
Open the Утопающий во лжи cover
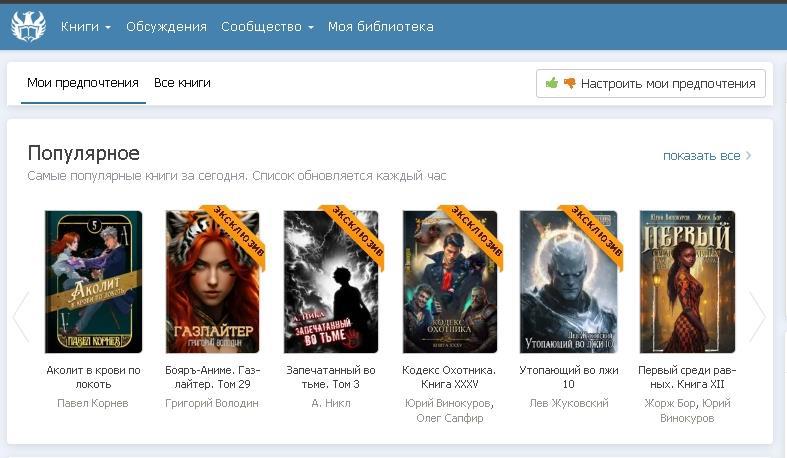point(568,282)
